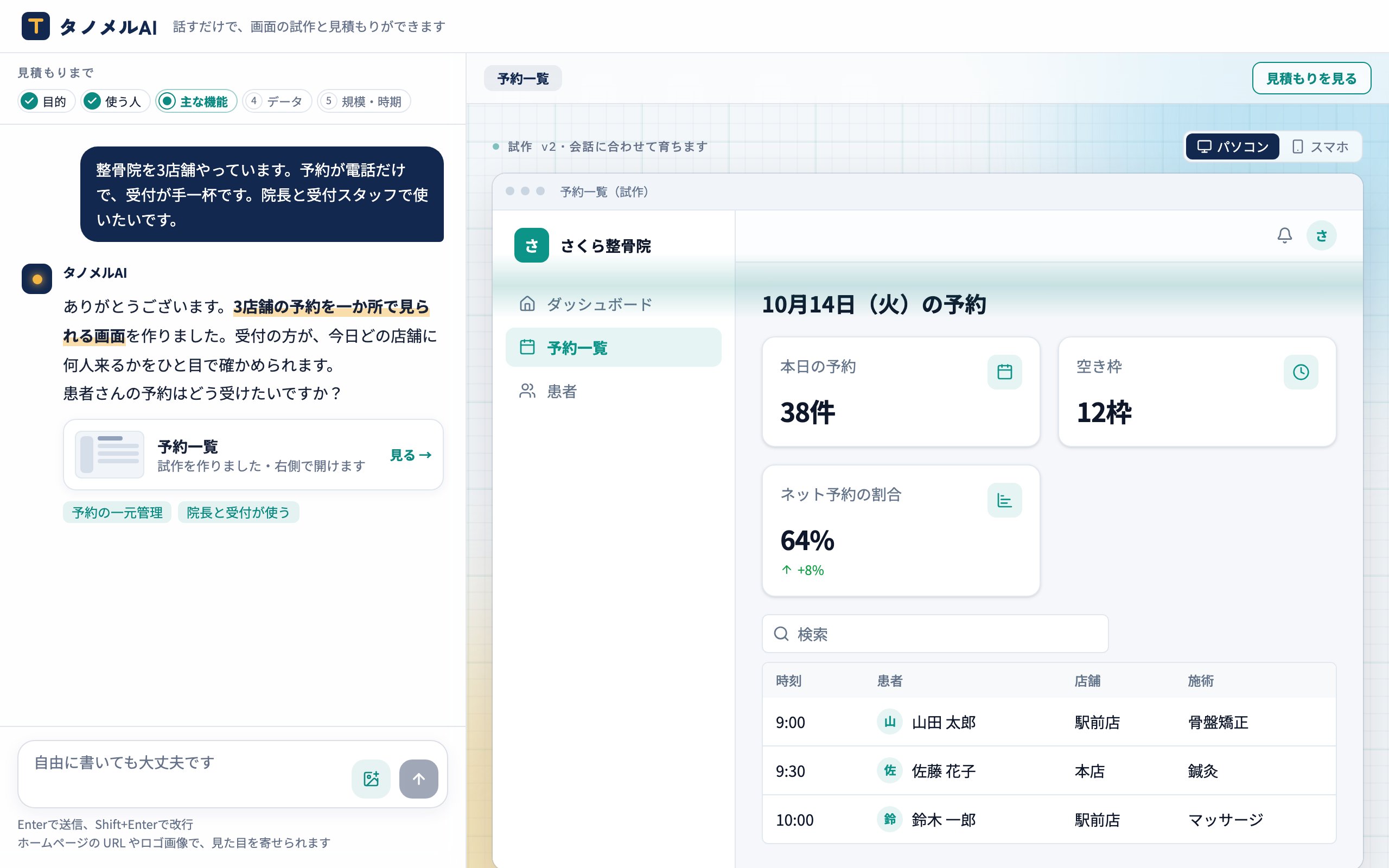Click clock icon on 空き枠 card
Screen dimensions: 1389x868
[1301, 372]
